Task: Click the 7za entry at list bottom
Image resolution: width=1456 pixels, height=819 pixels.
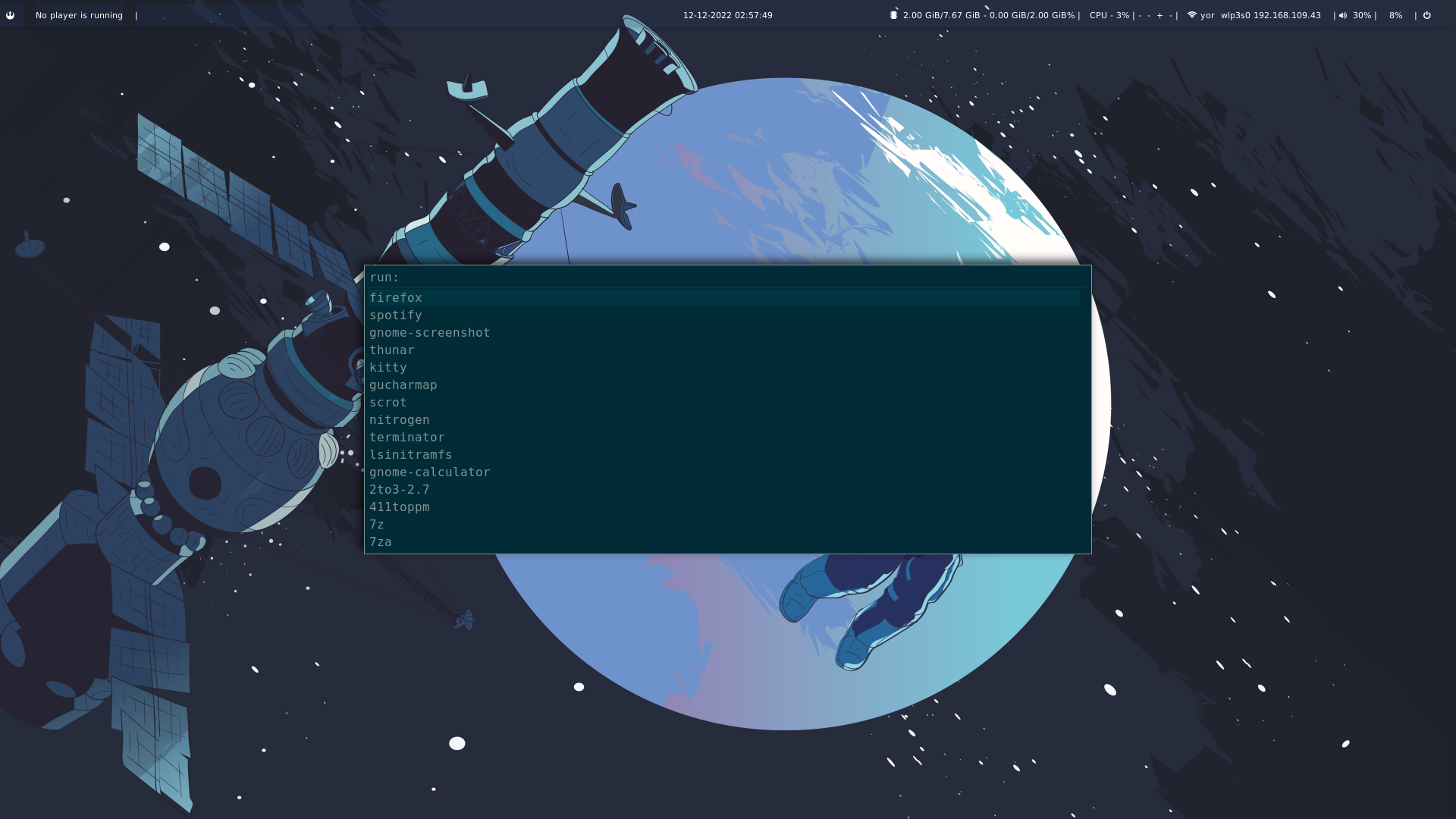Action: point(381,542)
